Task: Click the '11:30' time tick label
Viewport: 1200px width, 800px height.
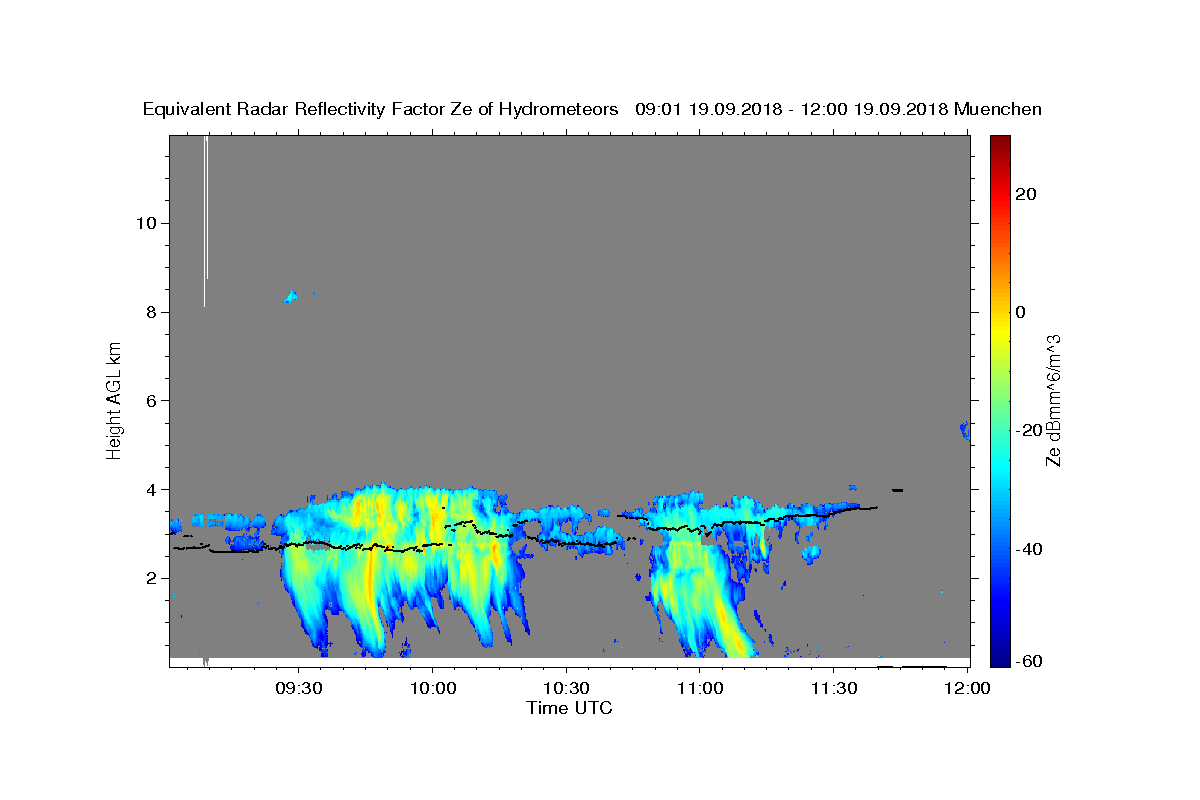Action: (833, 688)
